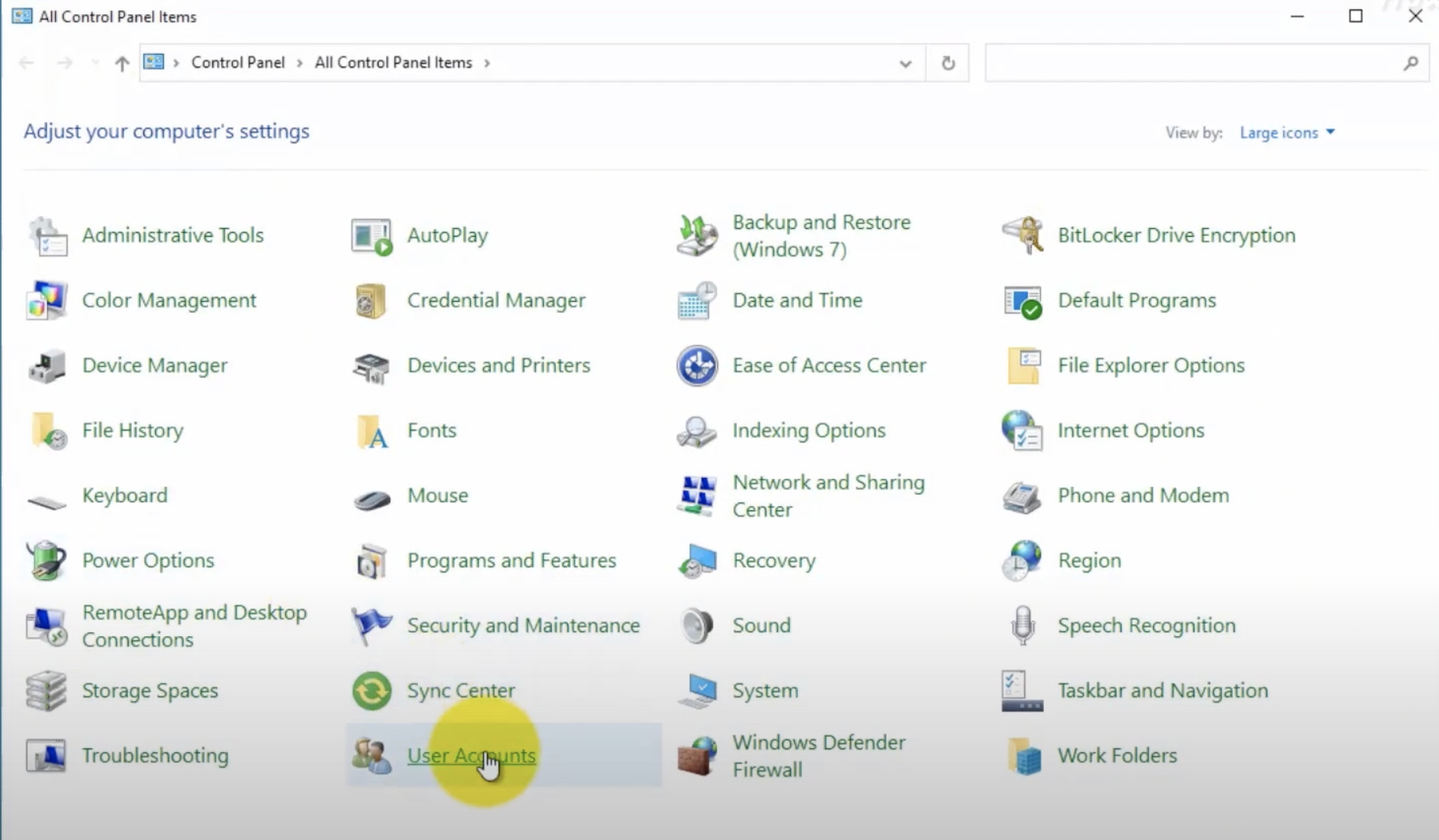Click the Fonts folder icon

(x=372, y=431)
